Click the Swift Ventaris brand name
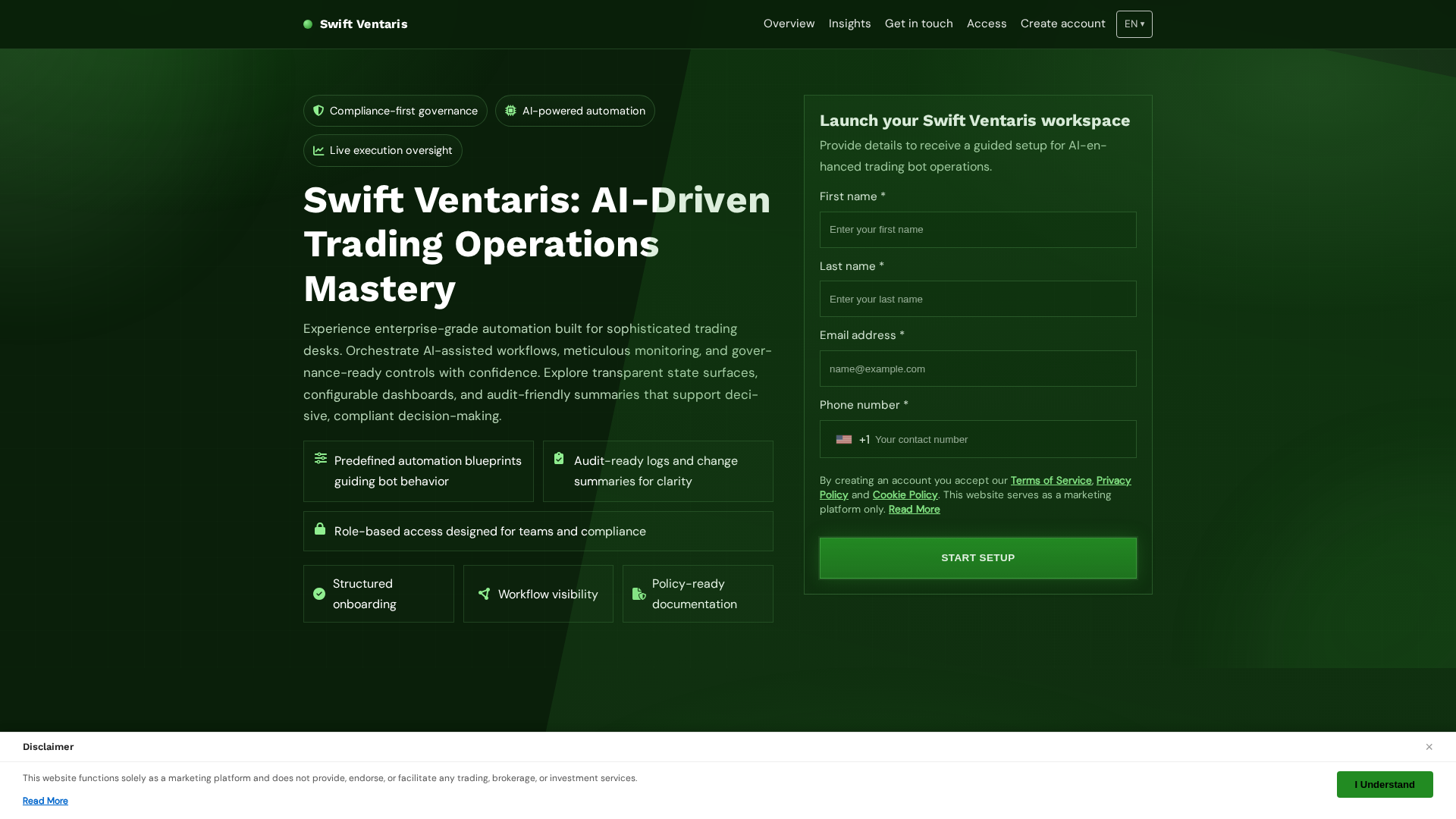Viewport: 1456px width, 819px height. pyautogui.click(x=364, y=24)
